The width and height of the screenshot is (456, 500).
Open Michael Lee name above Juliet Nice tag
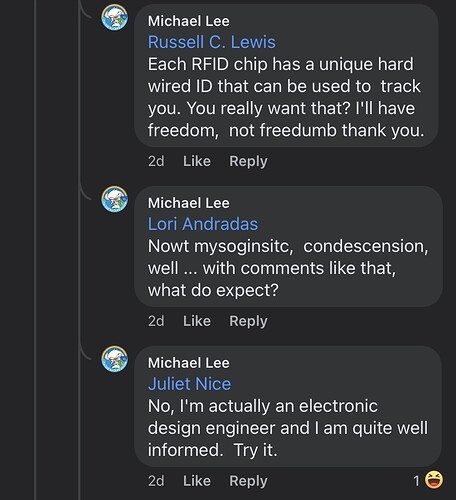pos(189,363)
